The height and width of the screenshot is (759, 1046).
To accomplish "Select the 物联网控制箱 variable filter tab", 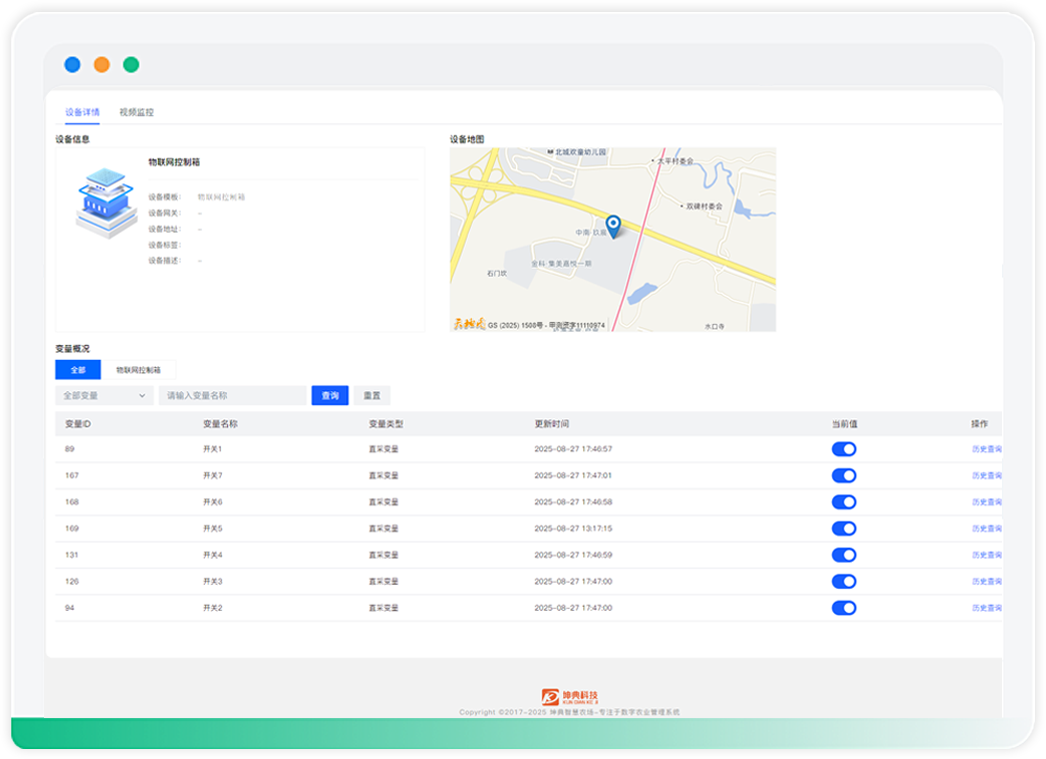I will click(x=138, y=370).
